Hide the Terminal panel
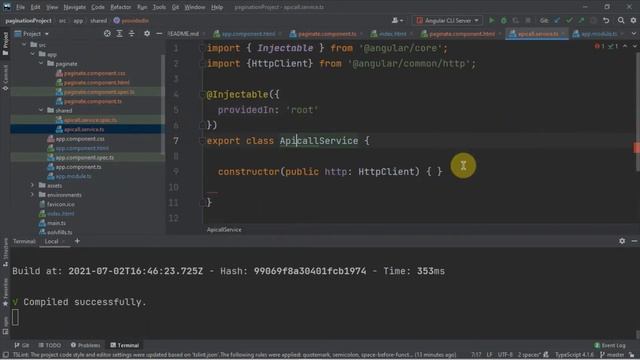Screen dimensions: 640x360 click(x=634, y=241)
